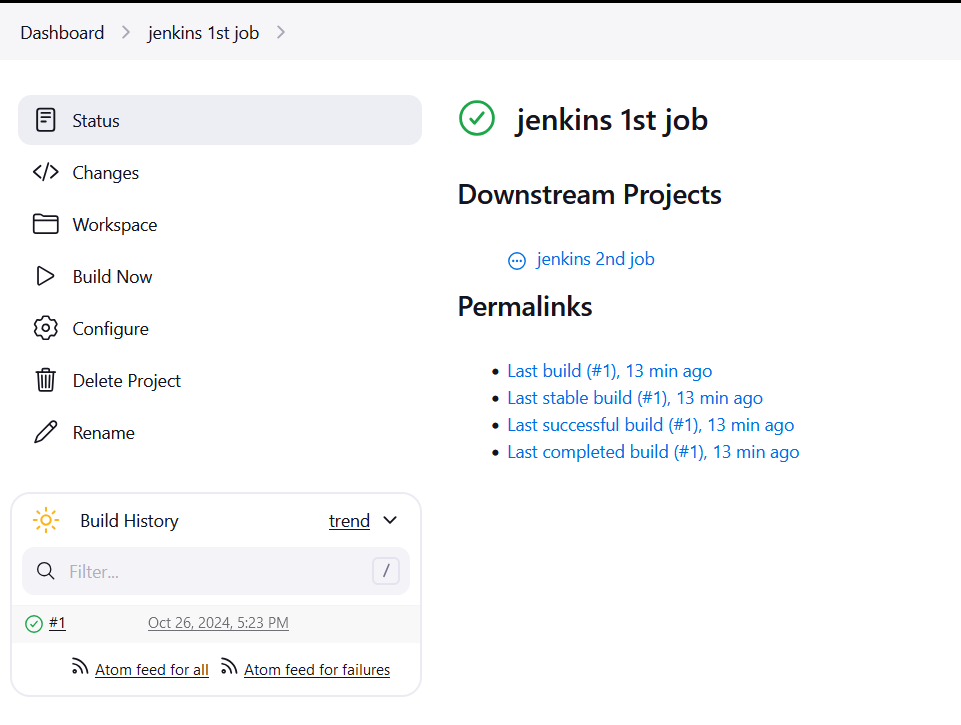This screenshot has height=725, width=961.
Task: Click the RSS icon for Atom feed for all
Action: pos(80,667)
